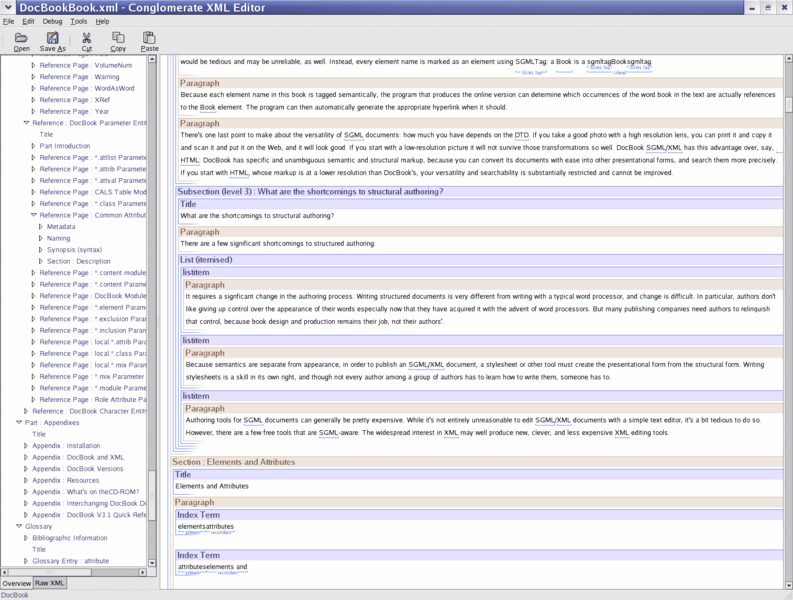Click the first listitem header
This screenshot has height=600, width=793.
[x=482, y=272]
